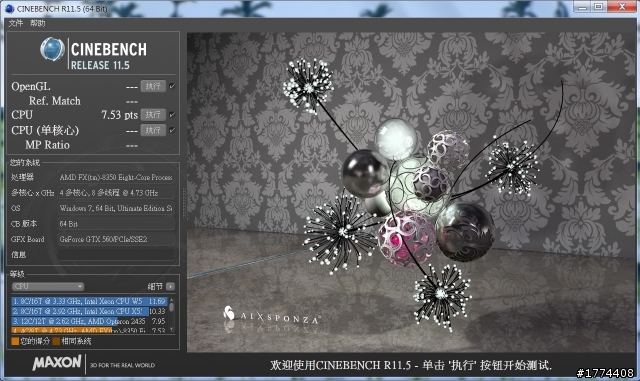Viewport: 640px width, 381px height.
Task: Click the scroll down arrow of ranking list
Action: 171,329
